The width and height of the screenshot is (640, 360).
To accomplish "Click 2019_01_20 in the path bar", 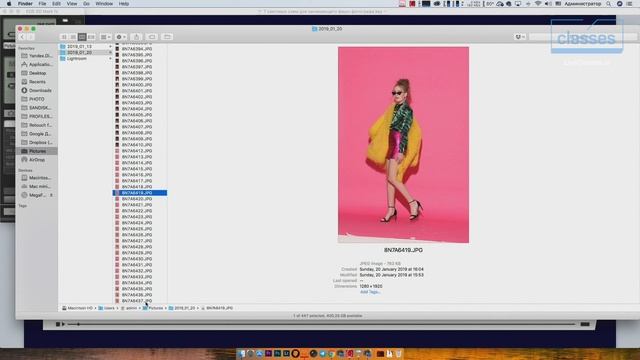I will point(182,308).
